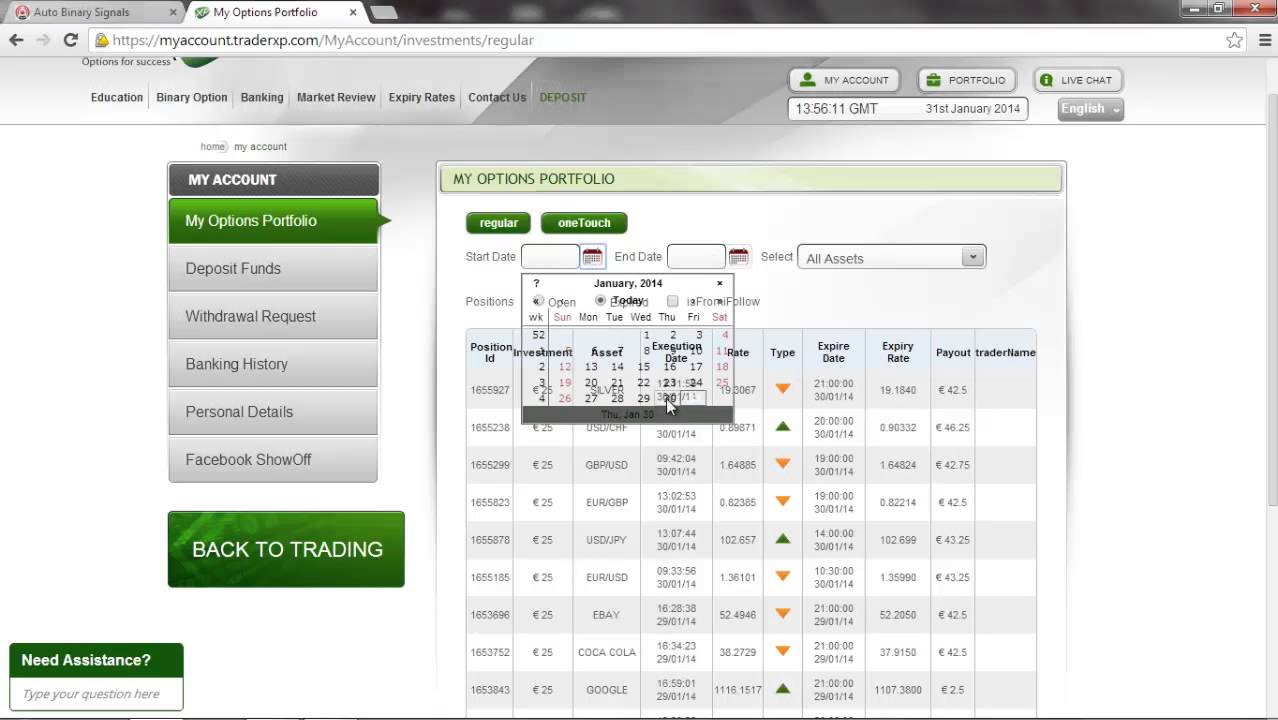Click the Contact Us nav link
This screenshot has width=1278, height=720.
[497, 97]
